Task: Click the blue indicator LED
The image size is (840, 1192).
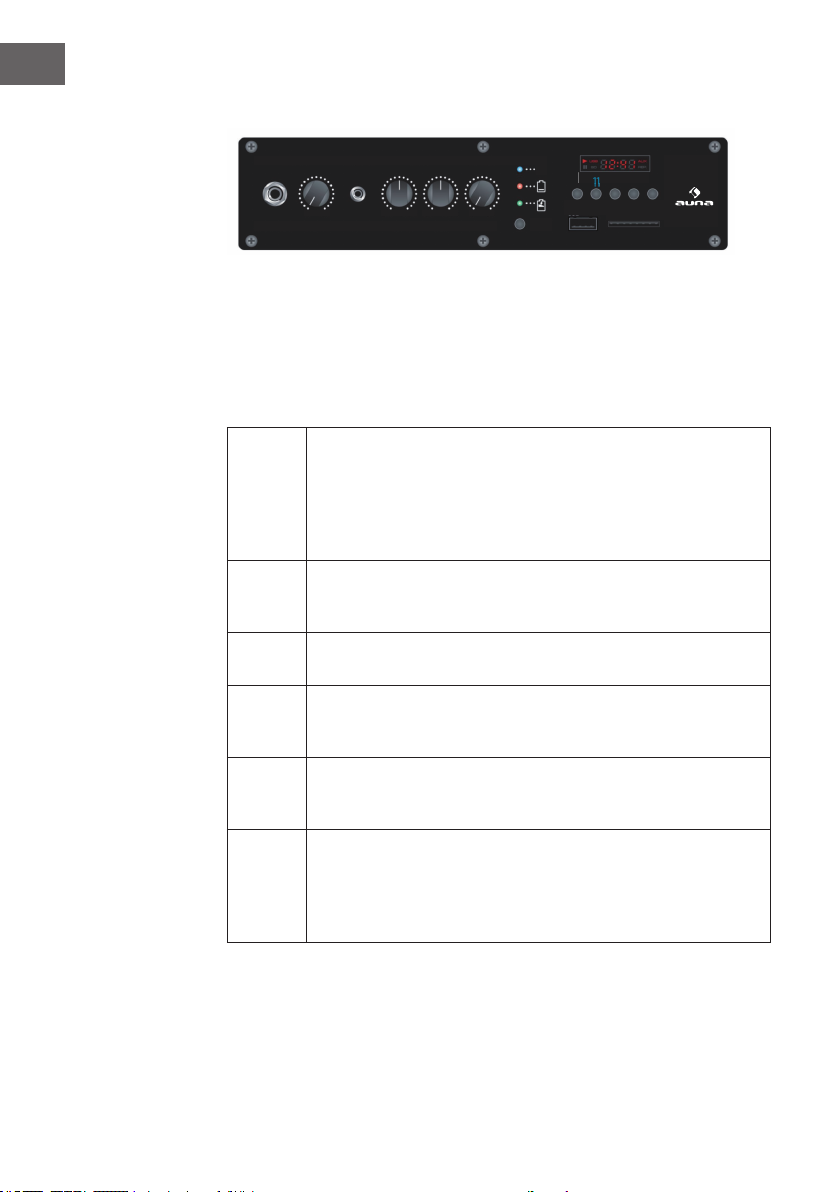Action: (x=520, y=170)
